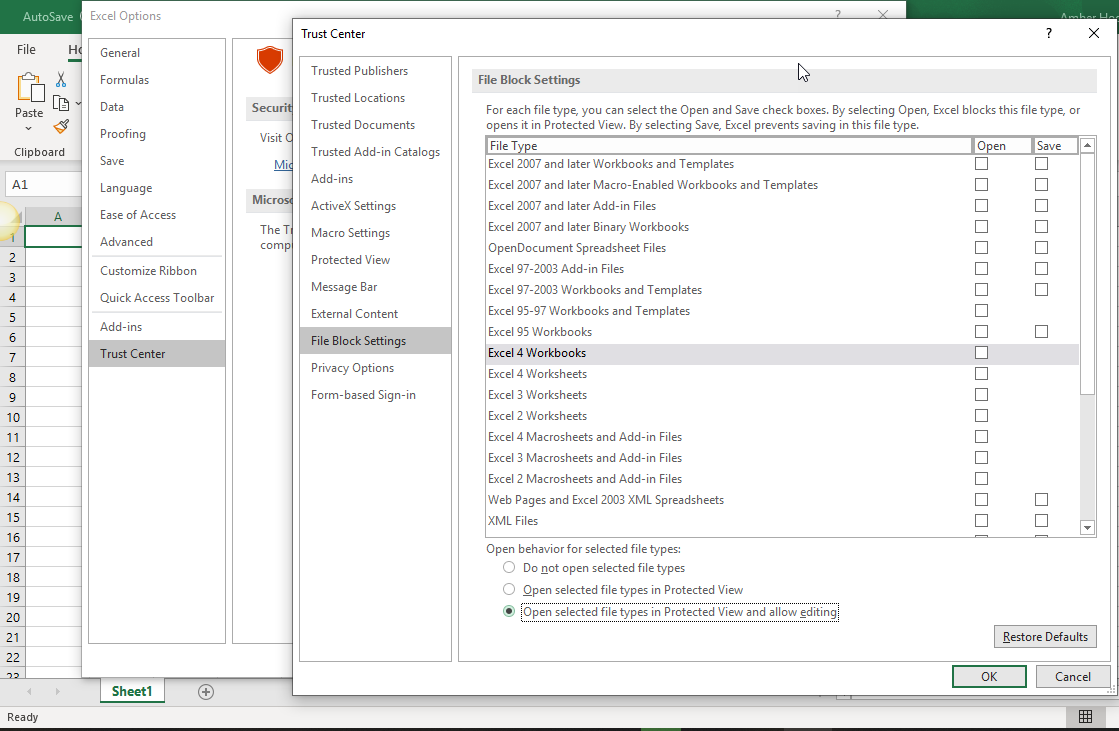This screenshot has width=1119, height=731.
Task: Select Ease of Access in Excel Options
Action: pos(157,215)
